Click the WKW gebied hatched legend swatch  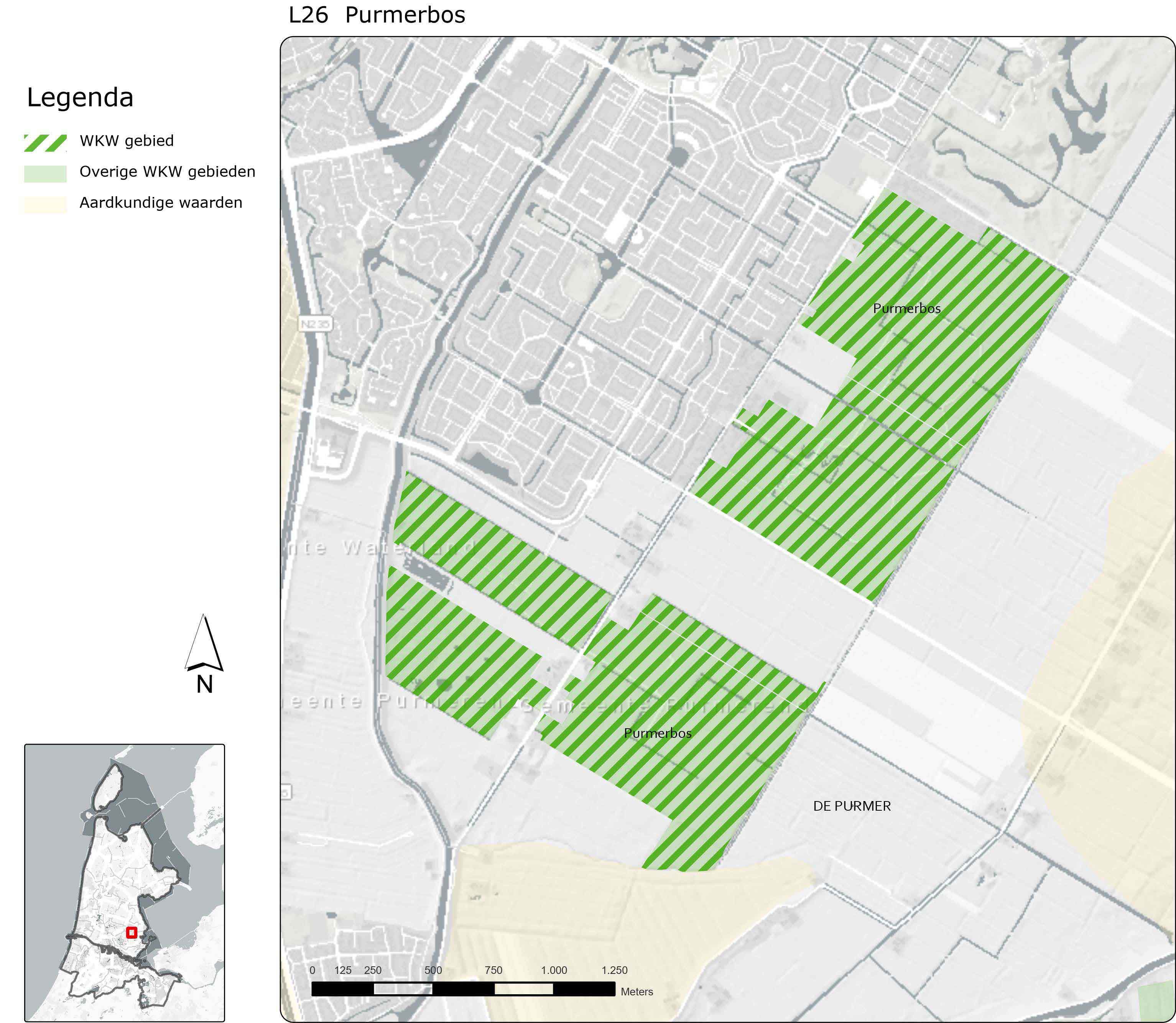click(x=45, y=143)
